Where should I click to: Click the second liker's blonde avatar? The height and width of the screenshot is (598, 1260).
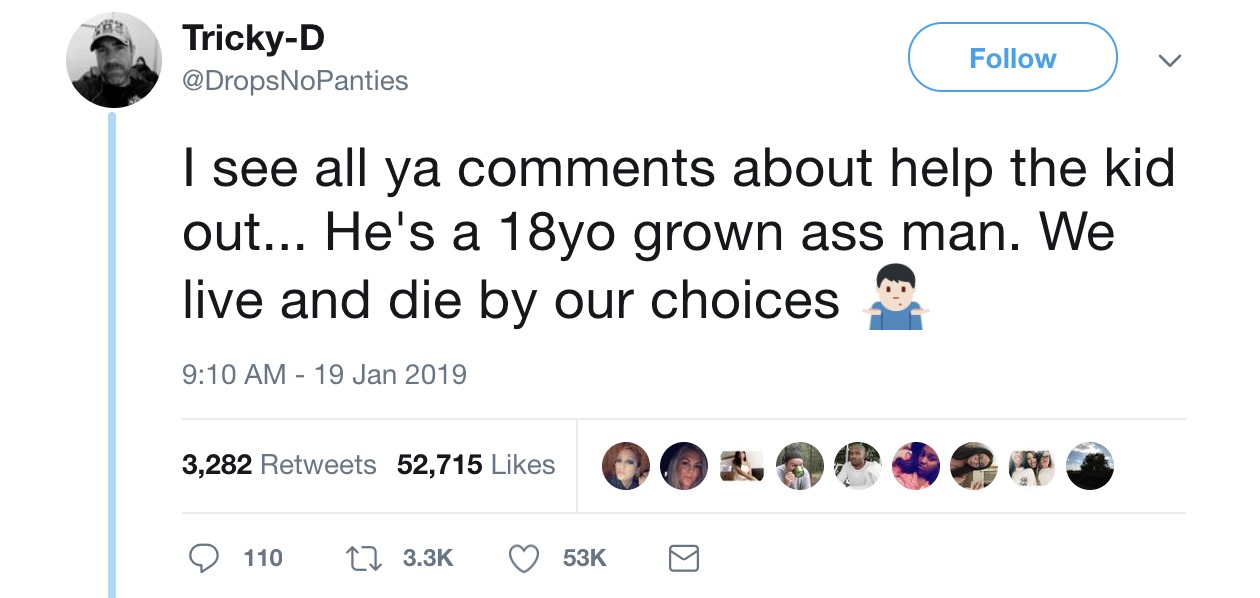pos(684,465)
